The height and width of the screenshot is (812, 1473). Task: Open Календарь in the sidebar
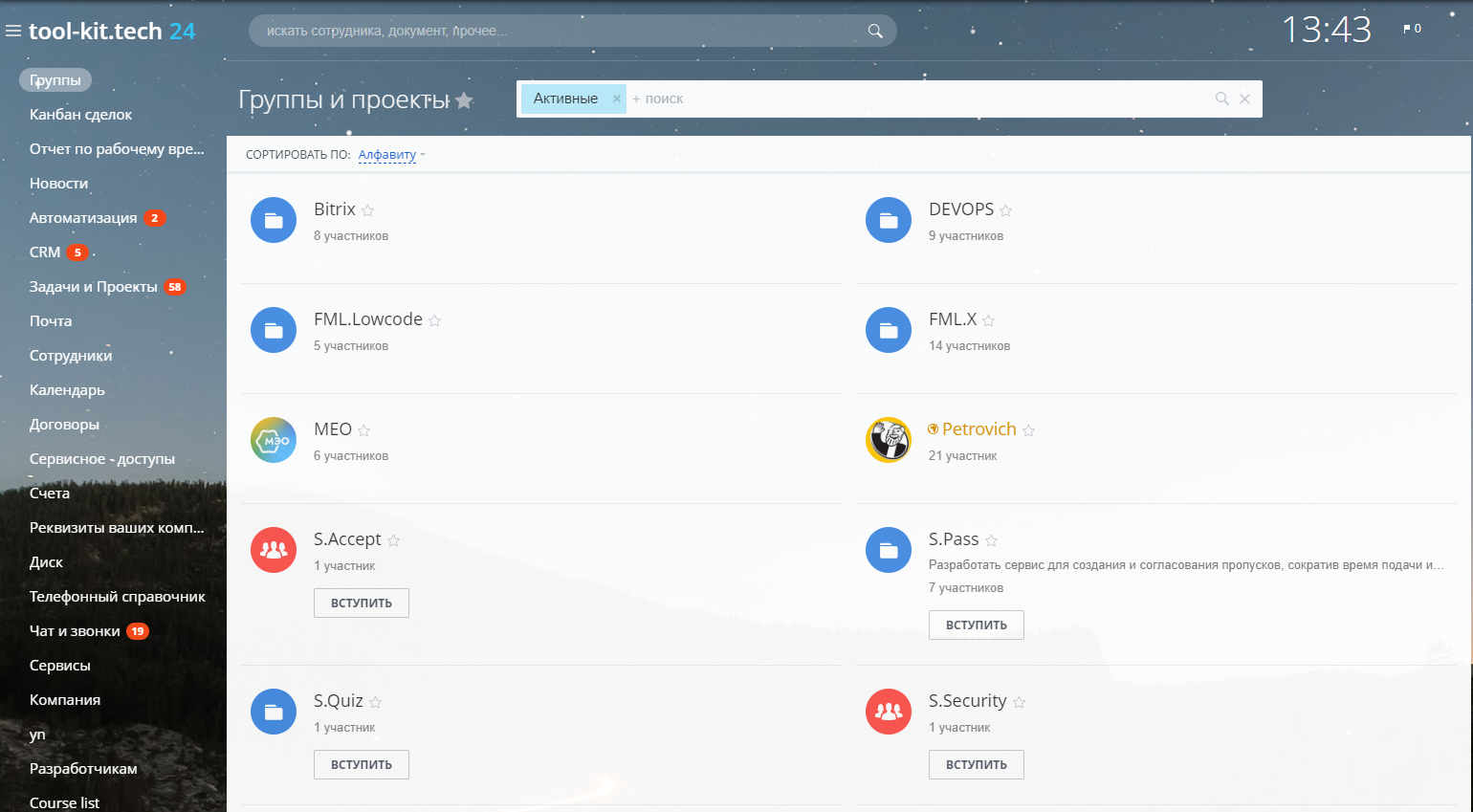click(67, 390)
